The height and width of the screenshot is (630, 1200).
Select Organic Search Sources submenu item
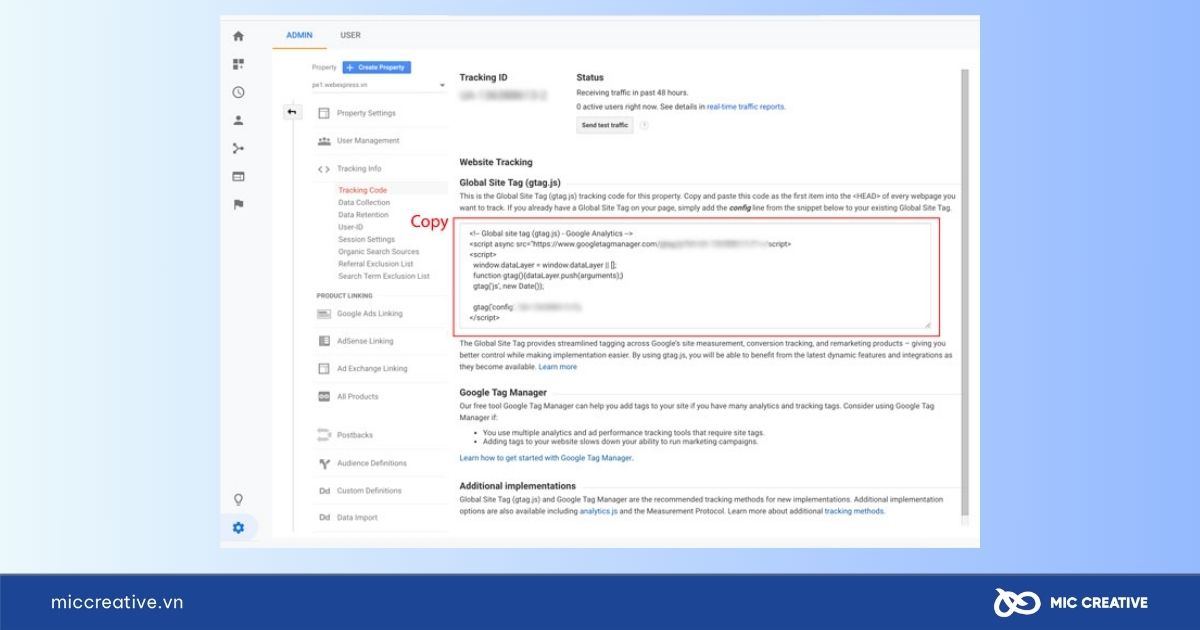tap(379, 252)
